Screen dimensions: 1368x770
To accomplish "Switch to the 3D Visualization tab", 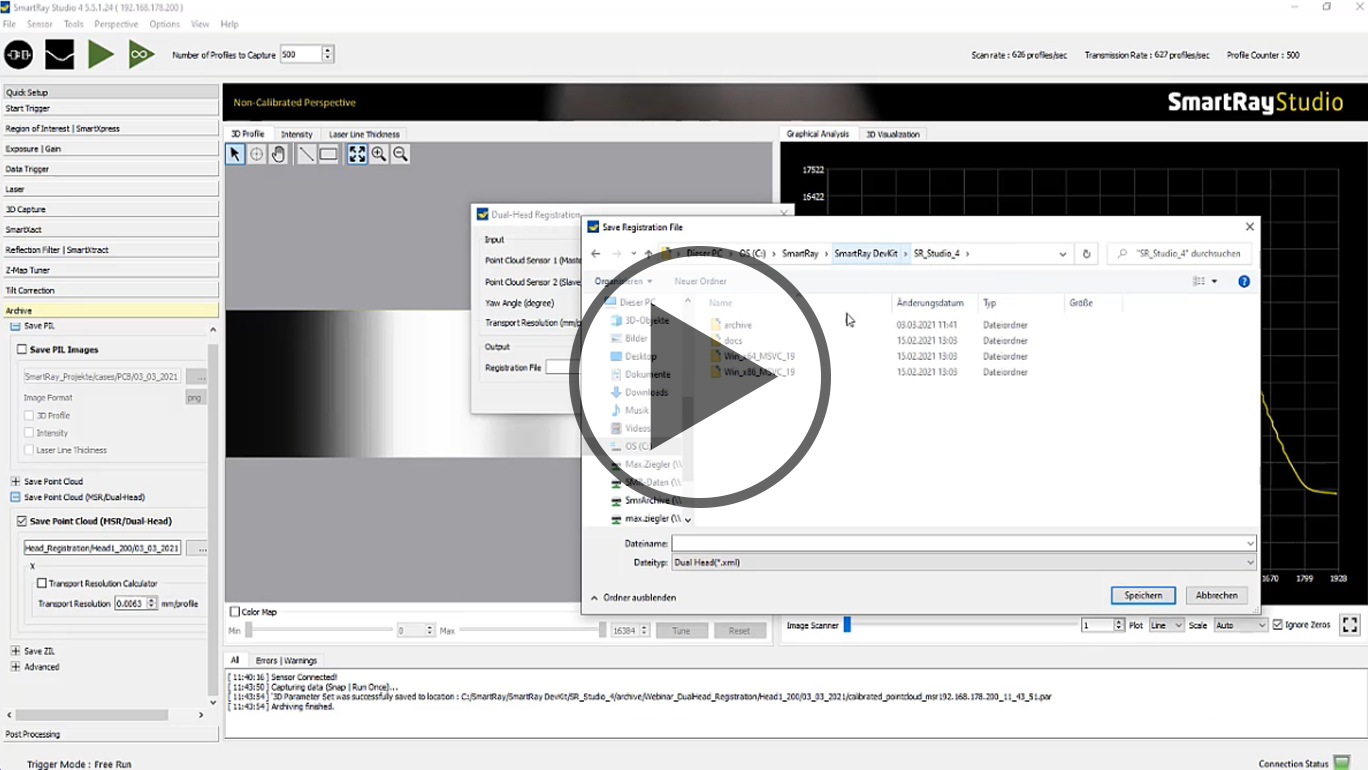I will click(892, 134).
